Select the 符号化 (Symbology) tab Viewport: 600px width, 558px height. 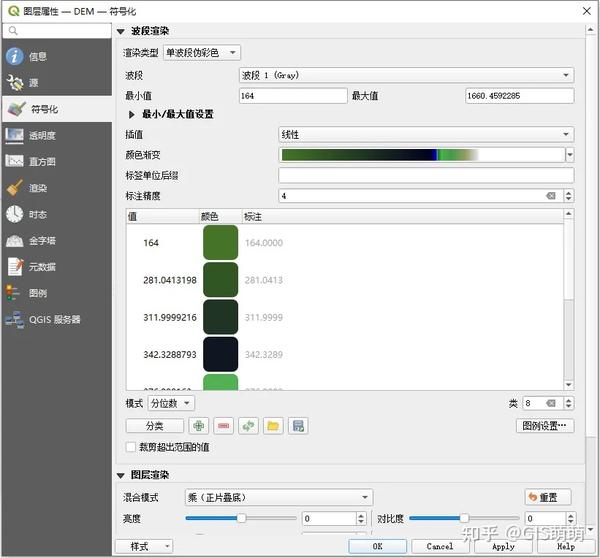57,109
